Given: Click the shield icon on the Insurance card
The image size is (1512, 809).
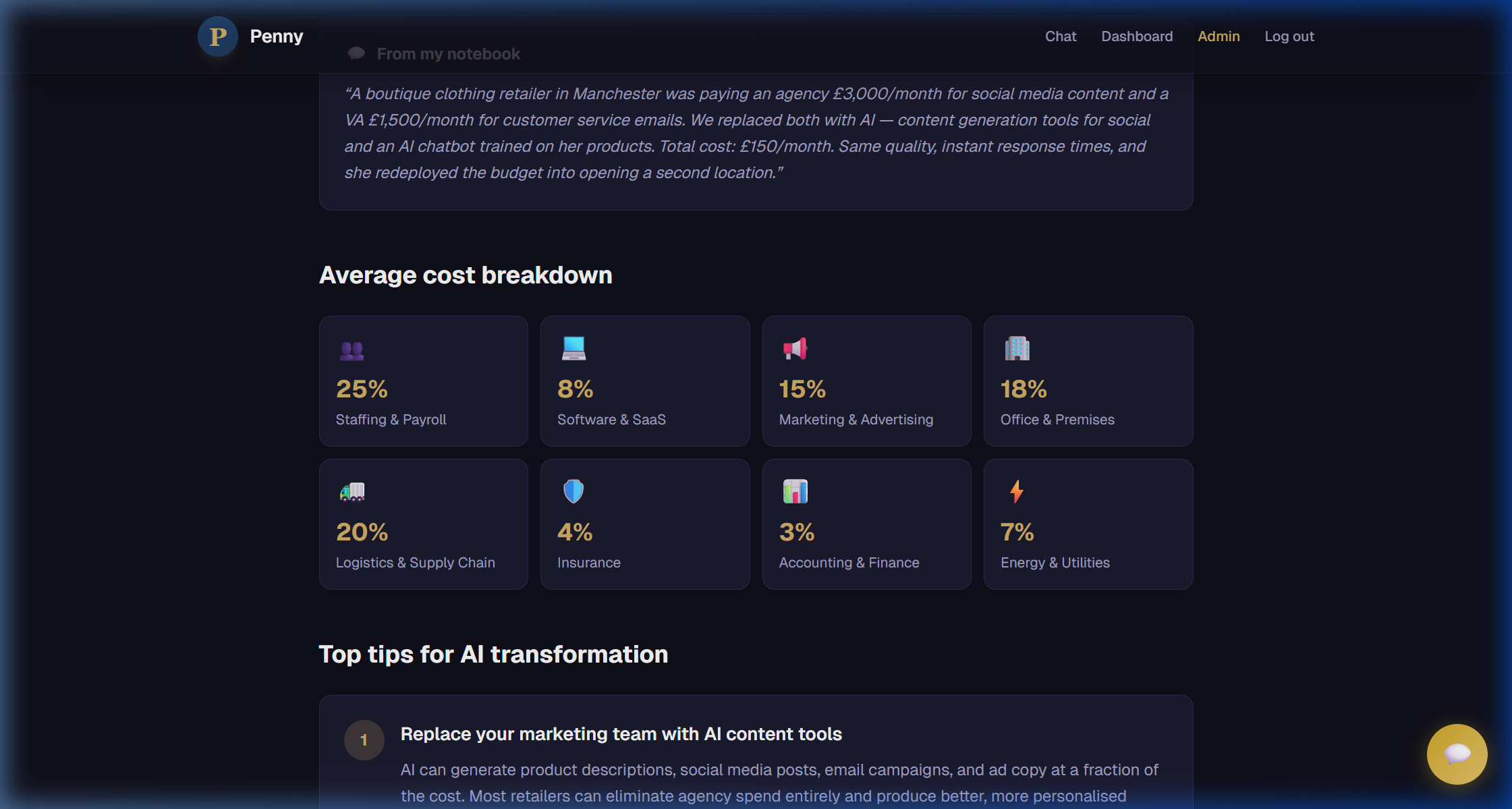Looking at the screenshot, I should (574, 492).
